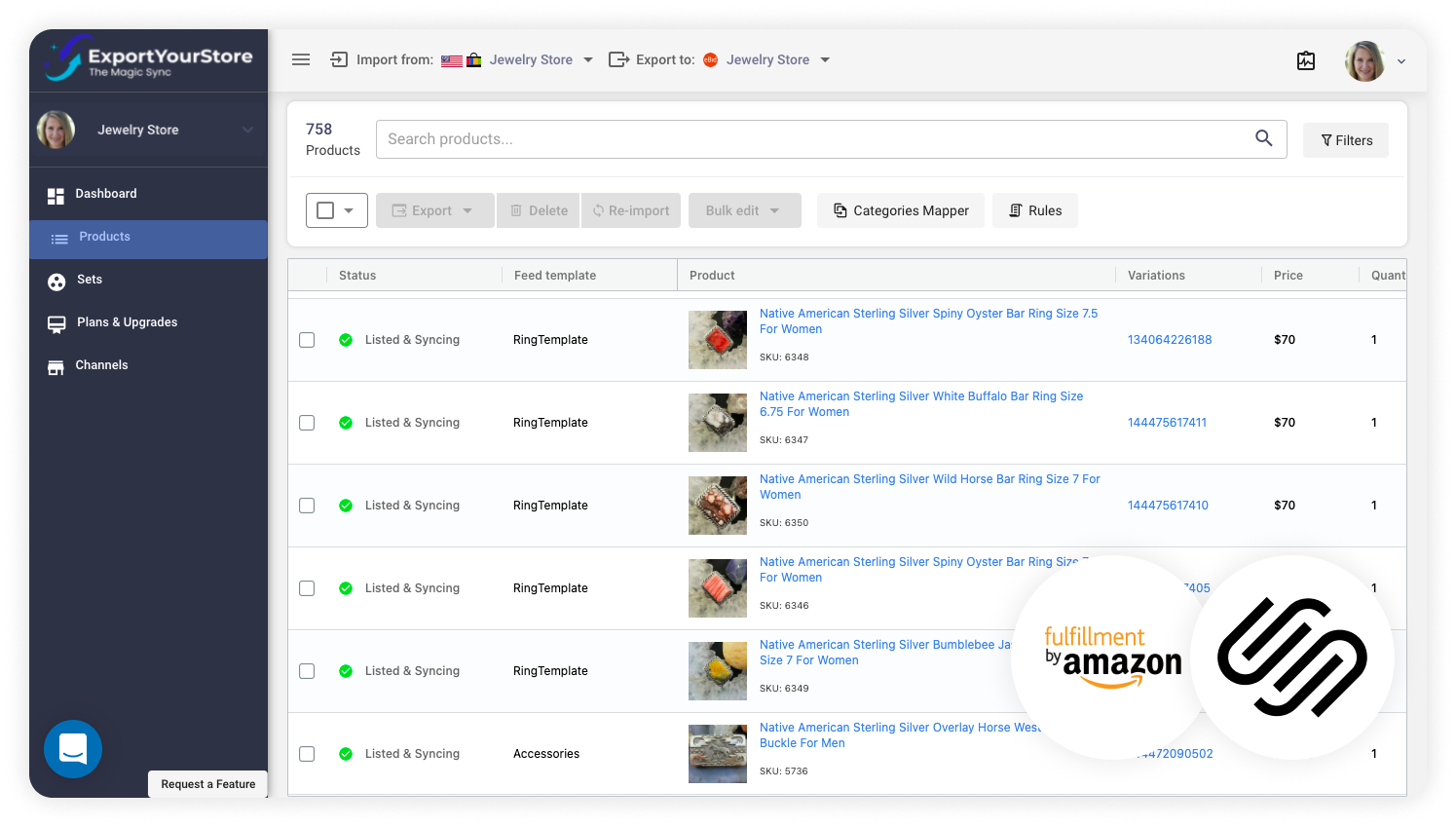Click the ExportYourStore logo
Viewport: 1456px width, 827px height.
click(x=148, y=58)
